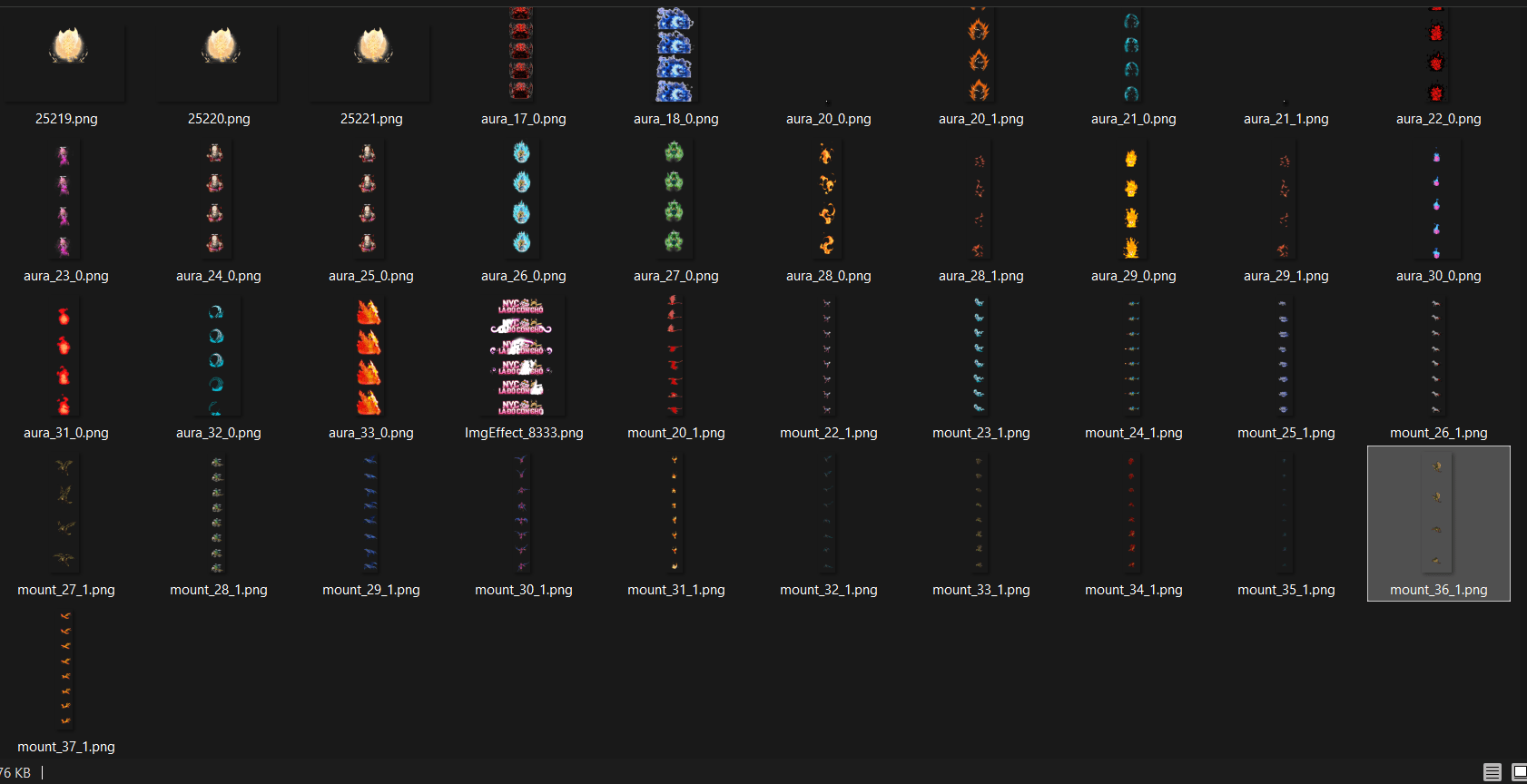Image resolution: width=1527 pixels, height=784 pixels.
Task: Select the aura_22_0.png thumbnail
Action: pos(1436,54)
